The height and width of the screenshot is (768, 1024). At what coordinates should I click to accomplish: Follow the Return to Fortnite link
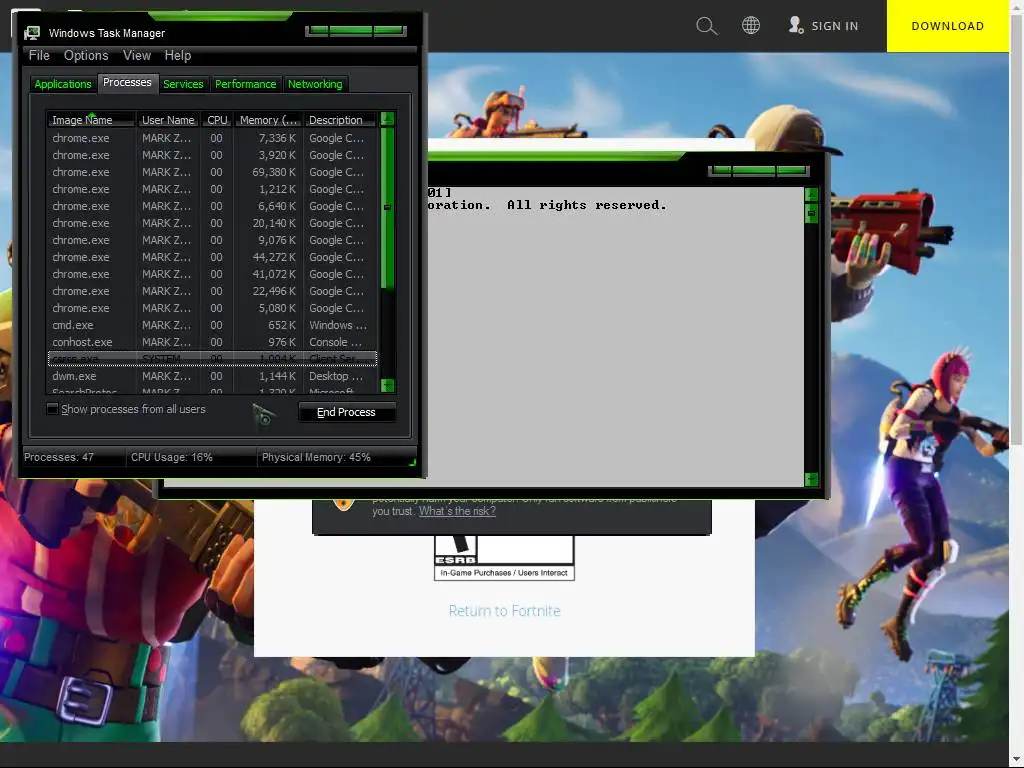(504, 611)
